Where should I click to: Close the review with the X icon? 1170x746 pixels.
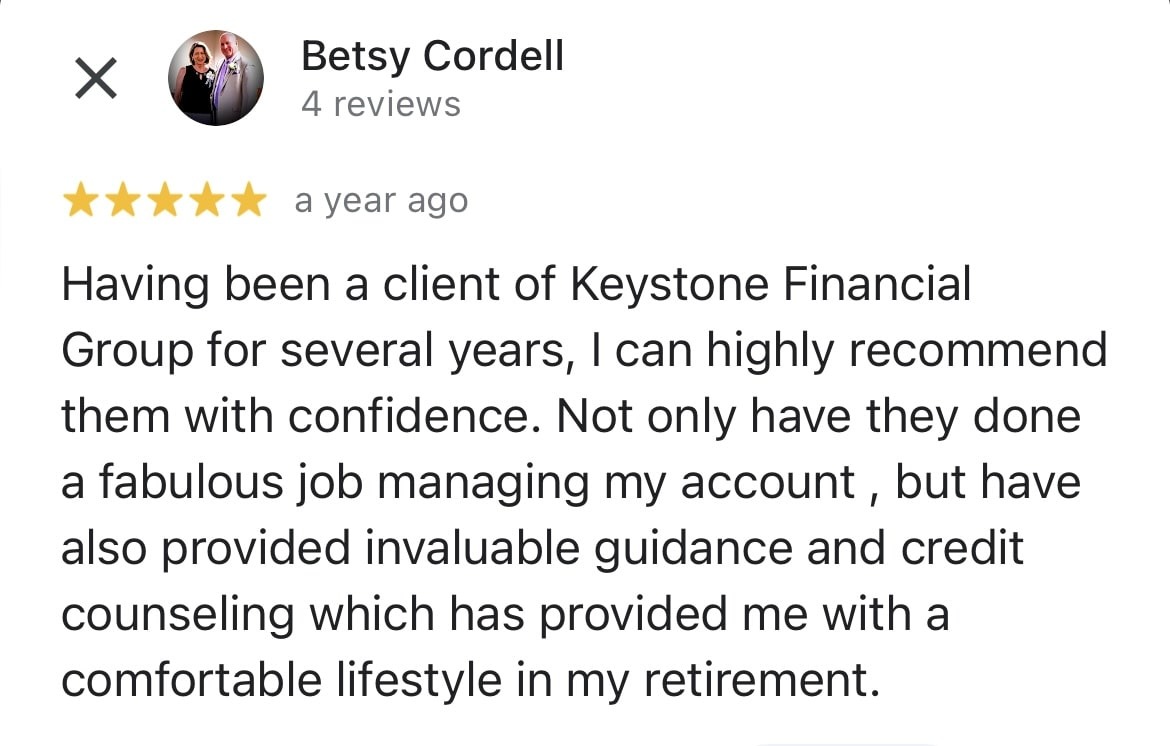point(96,78)
